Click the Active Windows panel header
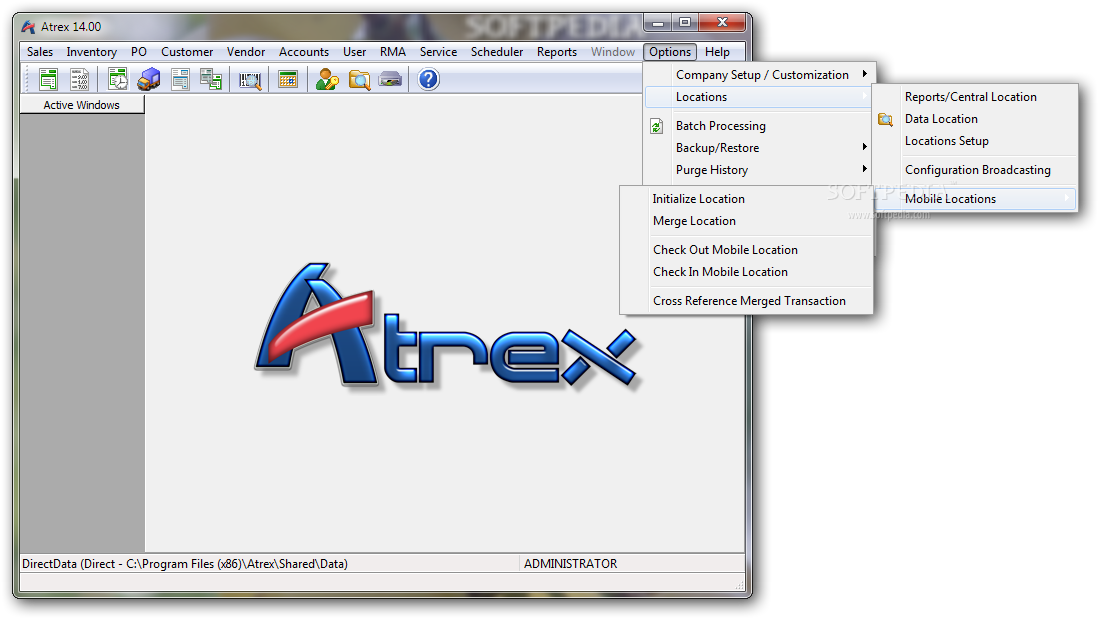Viewport: 1099px width, 619px height. coord(82,105)
